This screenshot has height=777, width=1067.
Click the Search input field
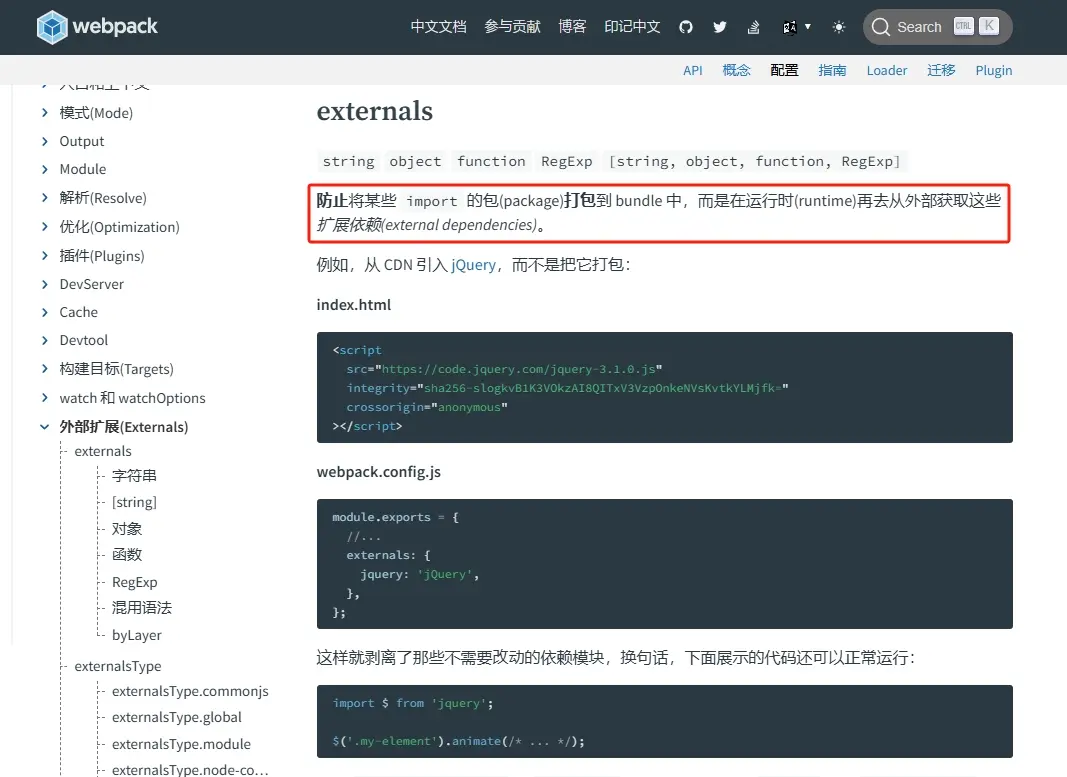(920, 27)
